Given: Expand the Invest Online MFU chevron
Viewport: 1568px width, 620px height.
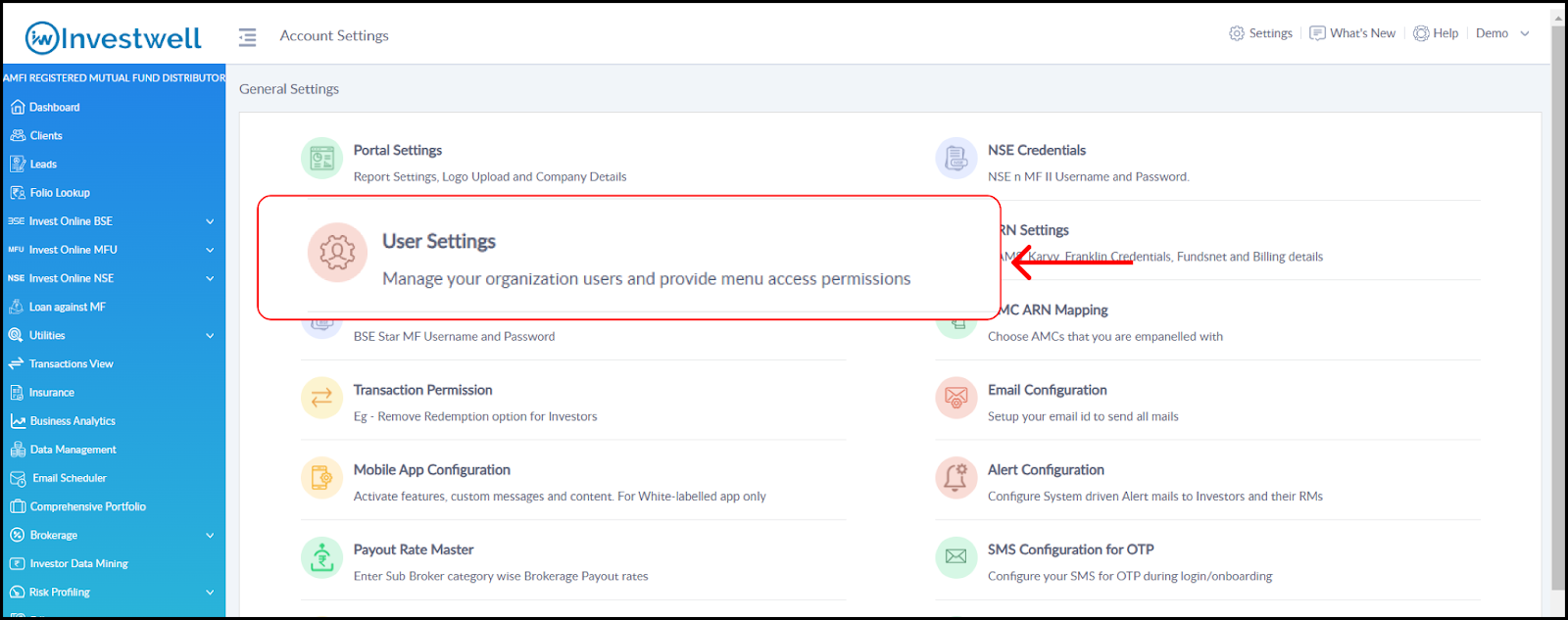Looking at the screenshot, I should [210, 250].
